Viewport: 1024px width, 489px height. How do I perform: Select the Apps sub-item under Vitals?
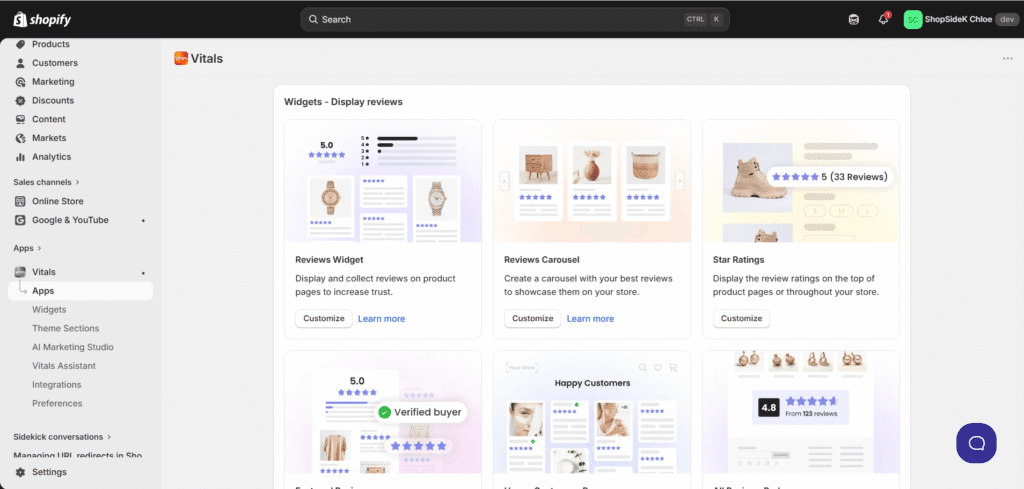80,291
